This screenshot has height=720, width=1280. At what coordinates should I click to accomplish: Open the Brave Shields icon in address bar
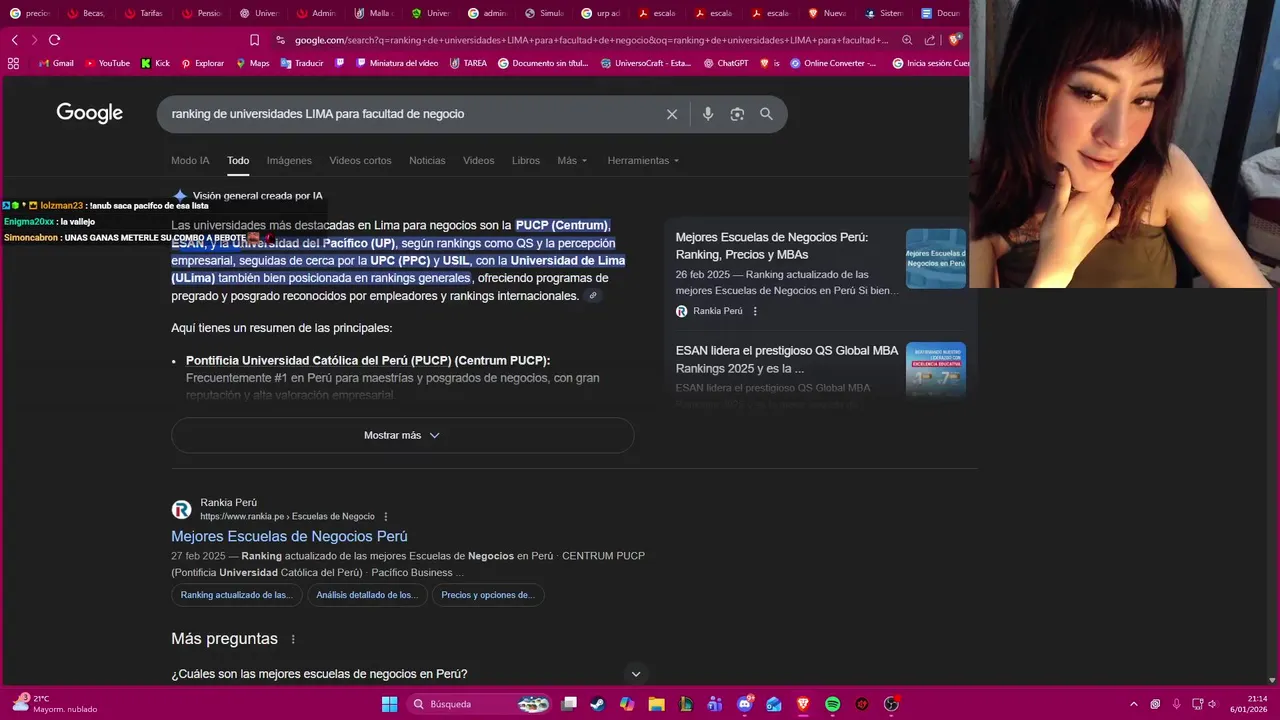click(x=956, y=40)
